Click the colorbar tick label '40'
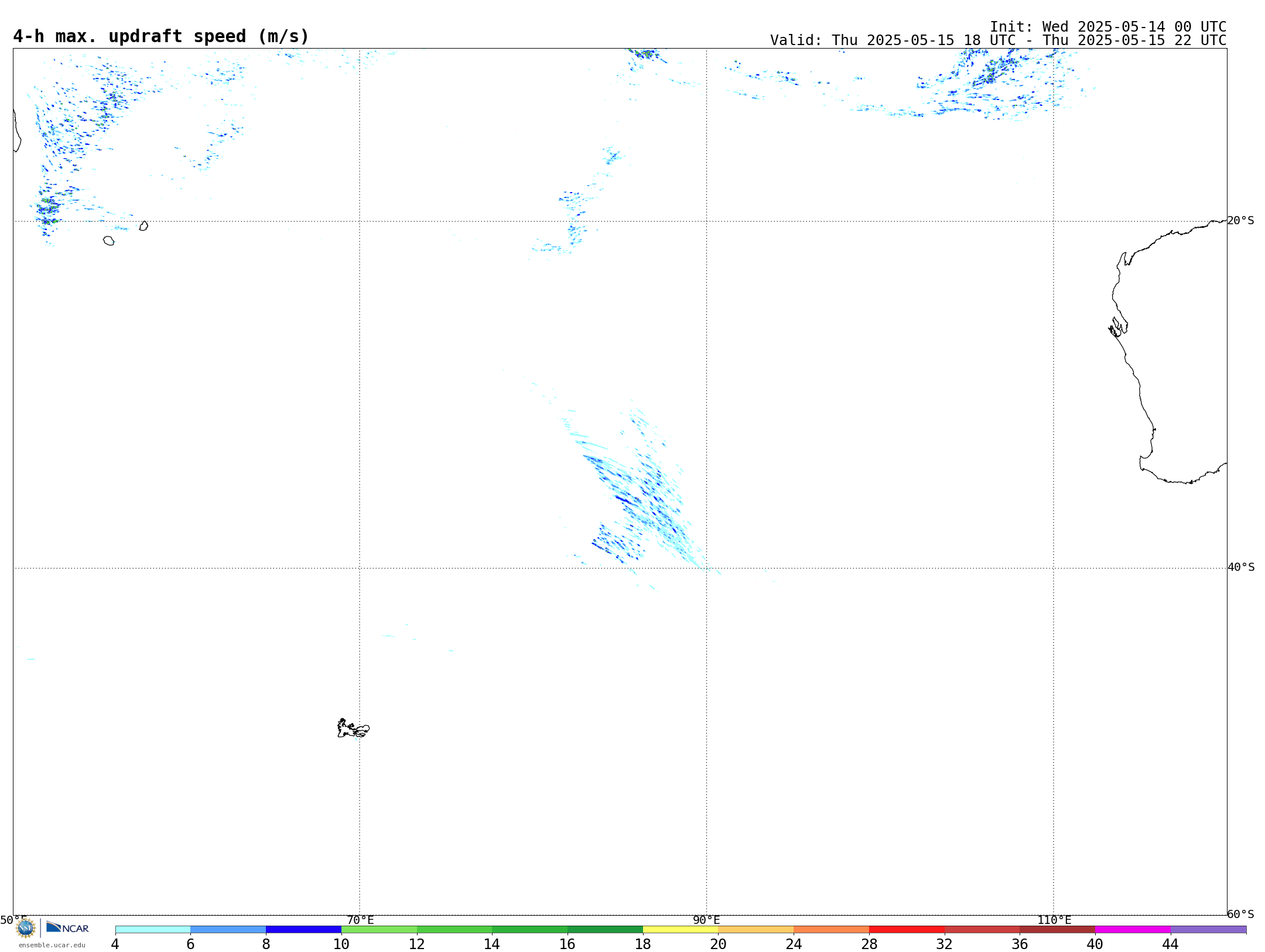1265x952 pixels. (1095, 944)
